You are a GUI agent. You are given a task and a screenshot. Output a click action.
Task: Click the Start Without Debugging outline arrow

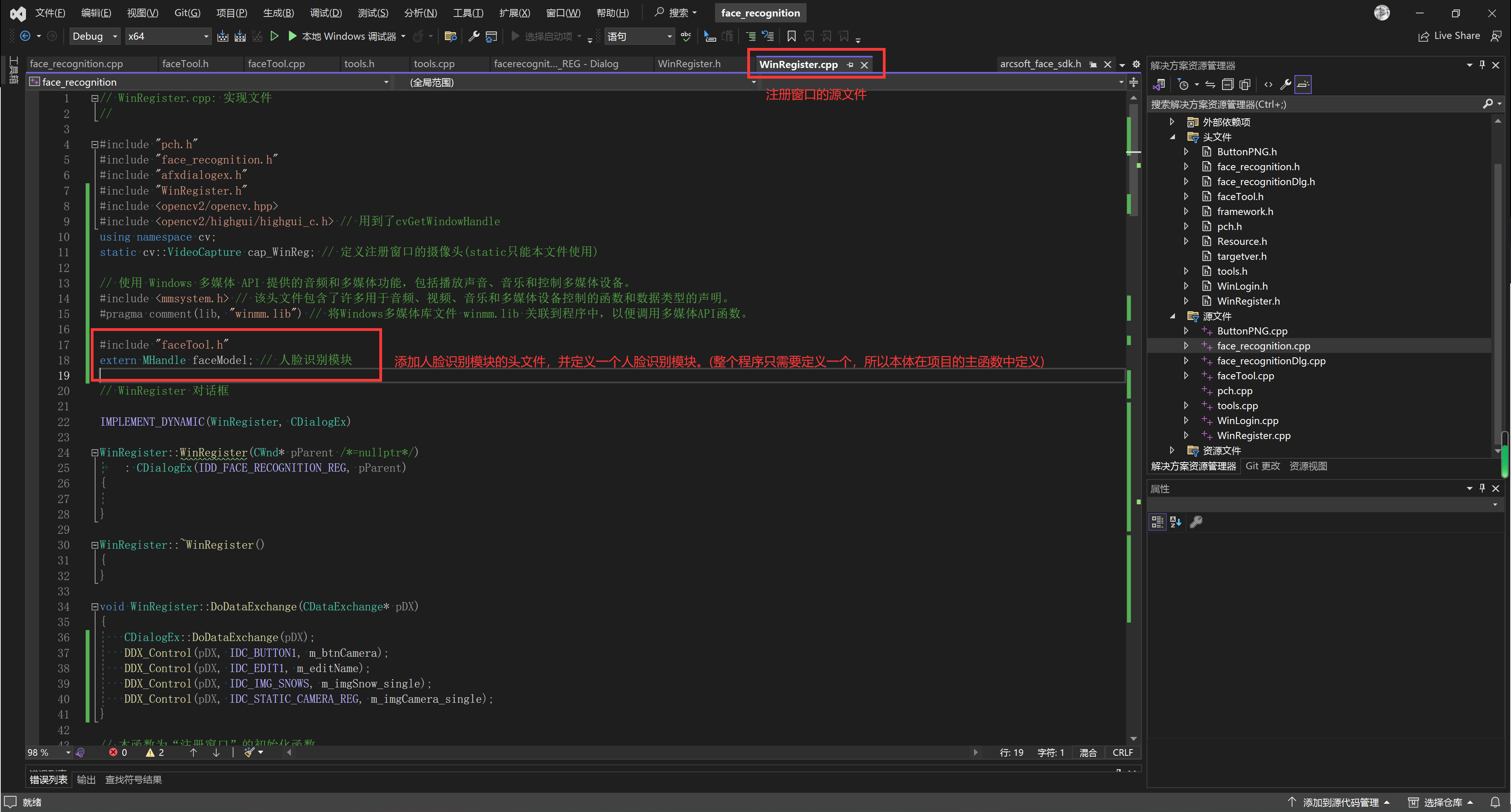(x=274, y=37)
